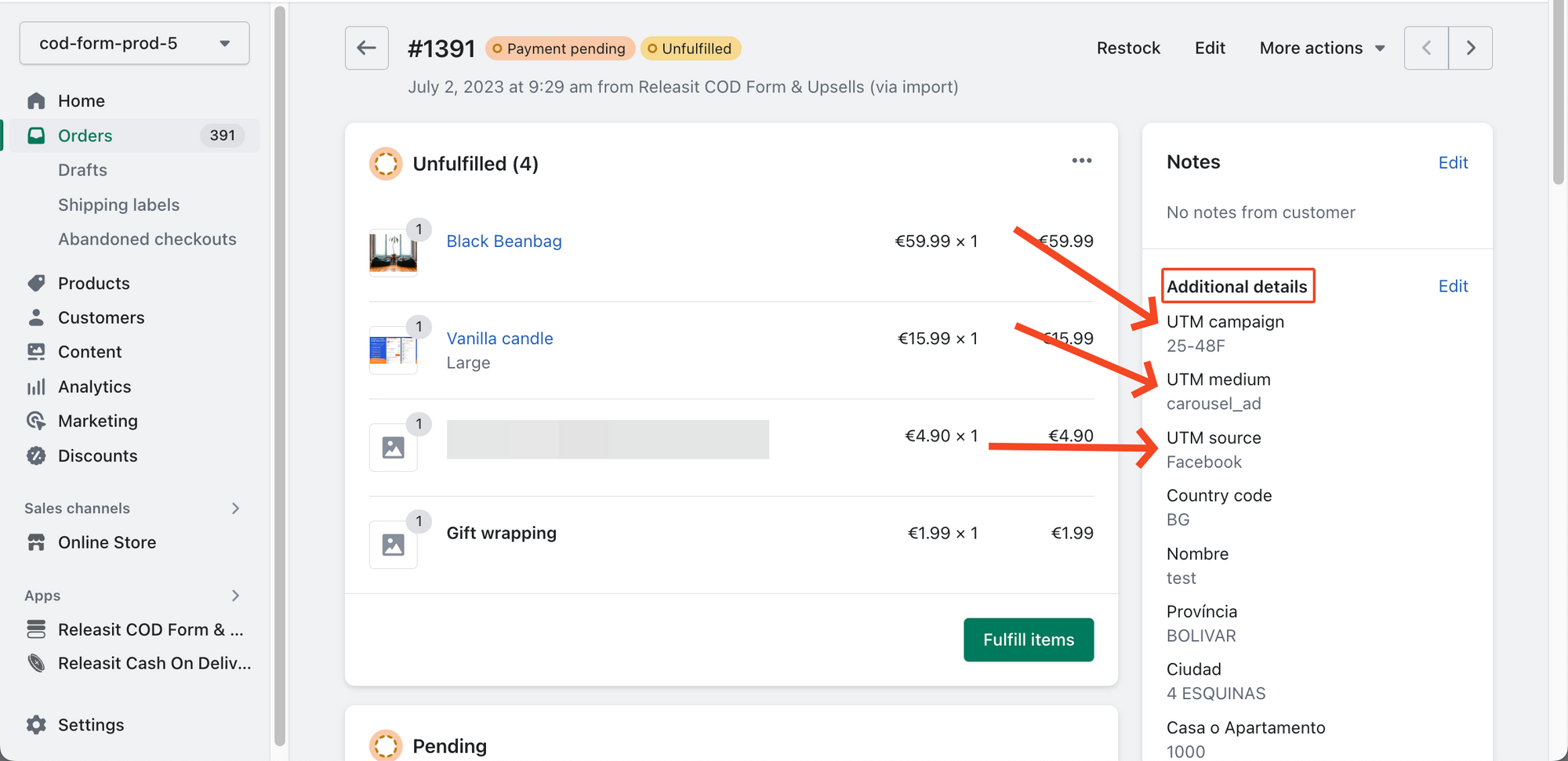1568x761 pixels.
Task: Click the Settings gear icon
Action: (36, 725)
